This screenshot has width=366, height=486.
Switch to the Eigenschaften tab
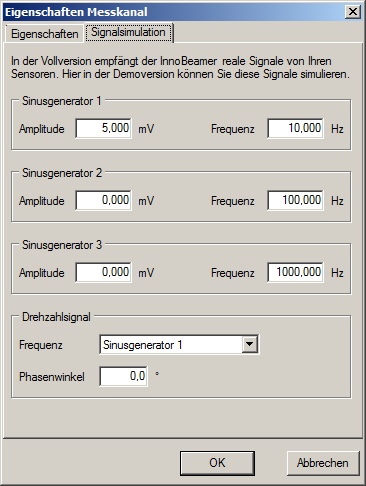click(44, 34)
